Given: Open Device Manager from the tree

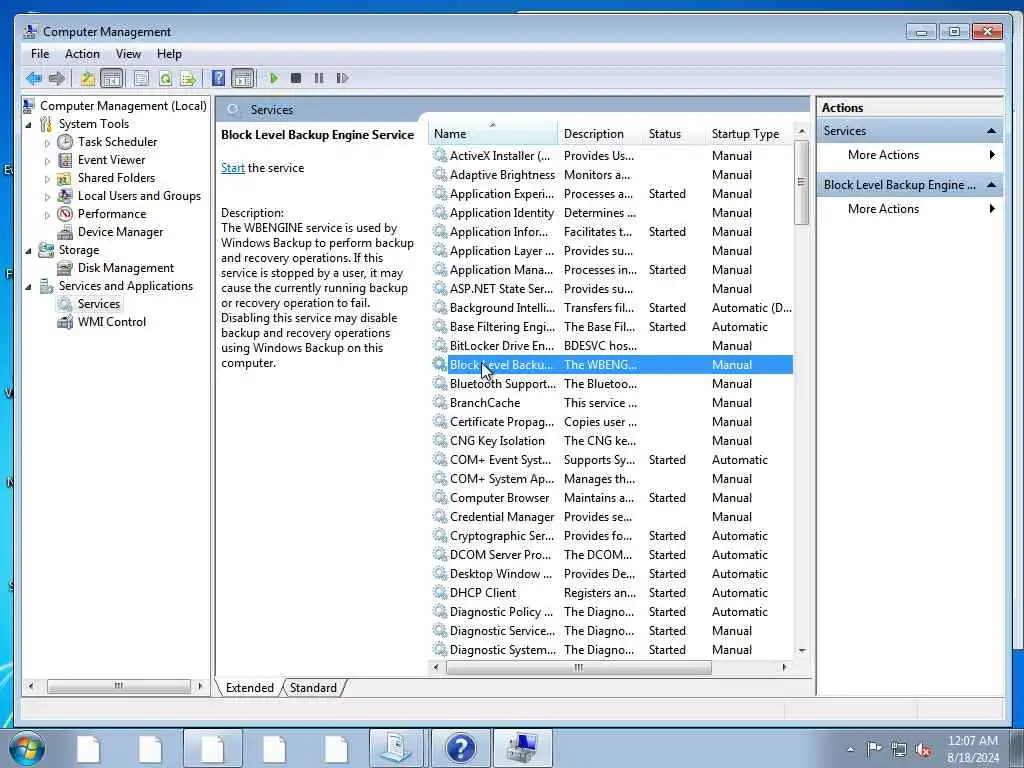Looking at the screenshot, I should (x=120, y=232).
